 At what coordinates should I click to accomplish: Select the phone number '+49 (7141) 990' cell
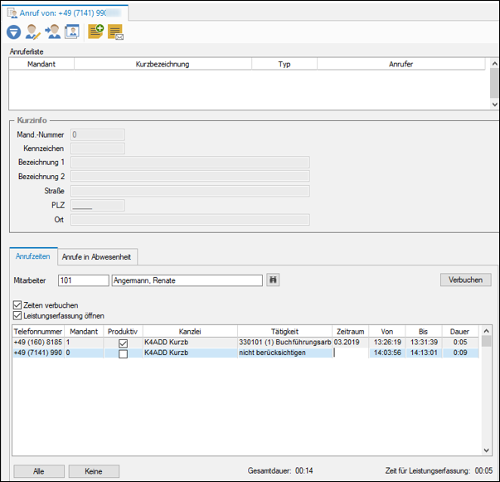[38, 353]
